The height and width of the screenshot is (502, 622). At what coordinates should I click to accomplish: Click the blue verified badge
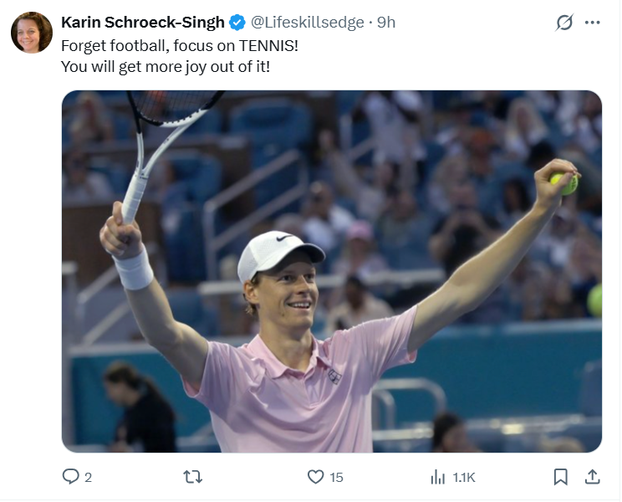pos(237,22)
